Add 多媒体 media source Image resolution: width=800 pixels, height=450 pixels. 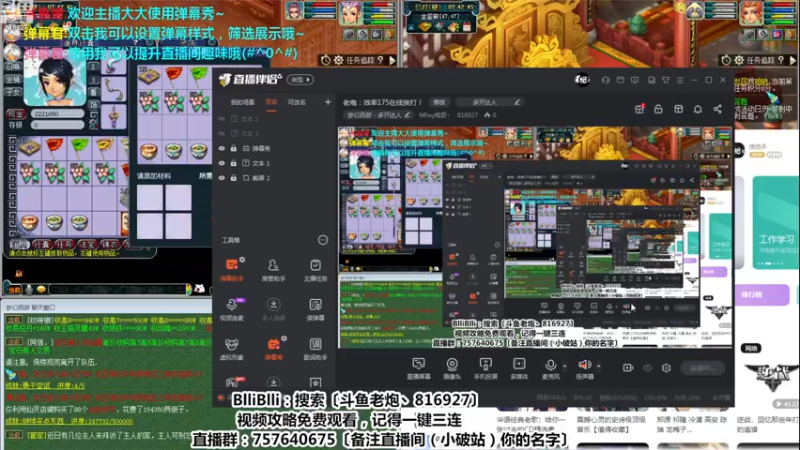(x=519, y=368)
